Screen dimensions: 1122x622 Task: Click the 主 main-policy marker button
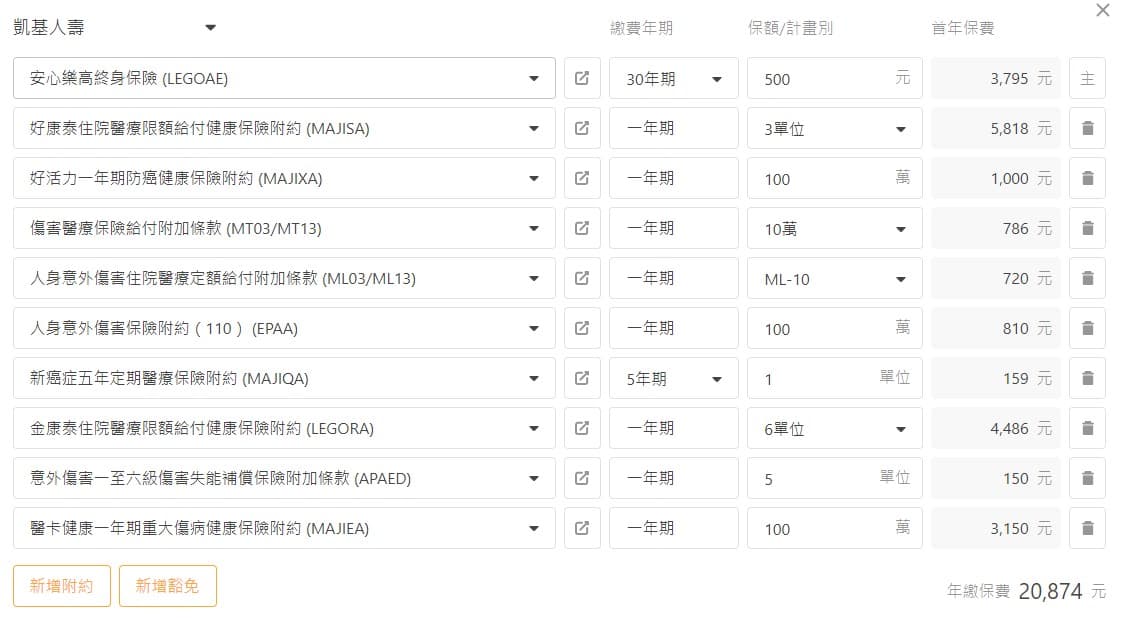[x=1087, y=78]
